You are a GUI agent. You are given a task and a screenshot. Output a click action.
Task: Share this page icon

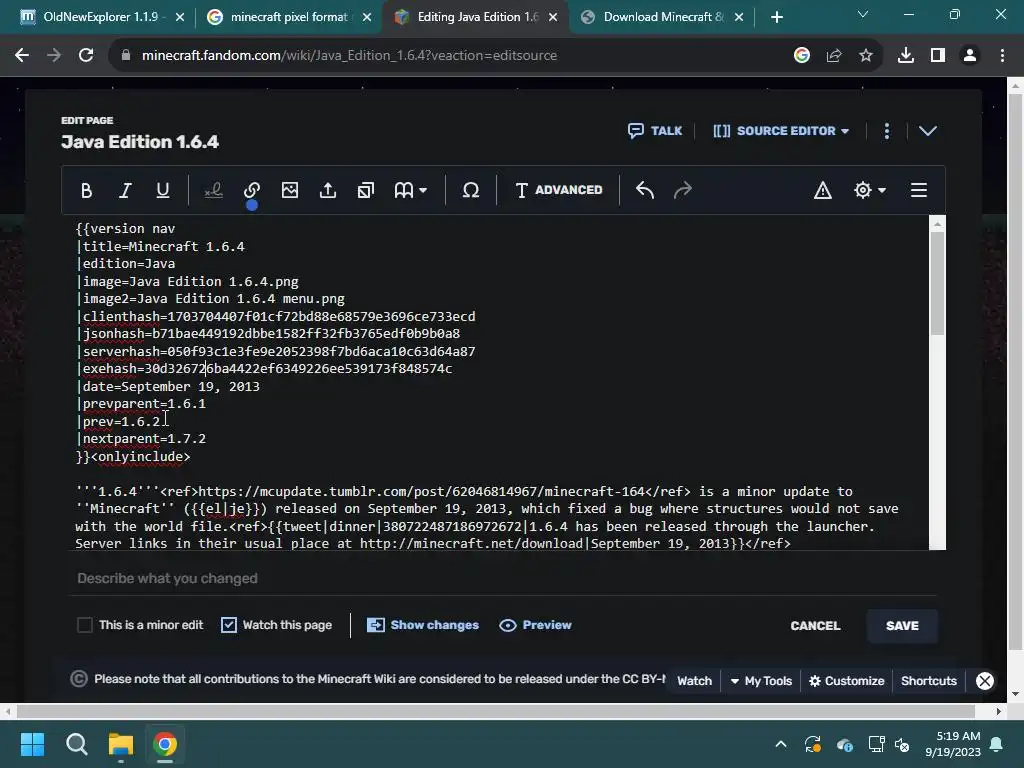[834, 56]
